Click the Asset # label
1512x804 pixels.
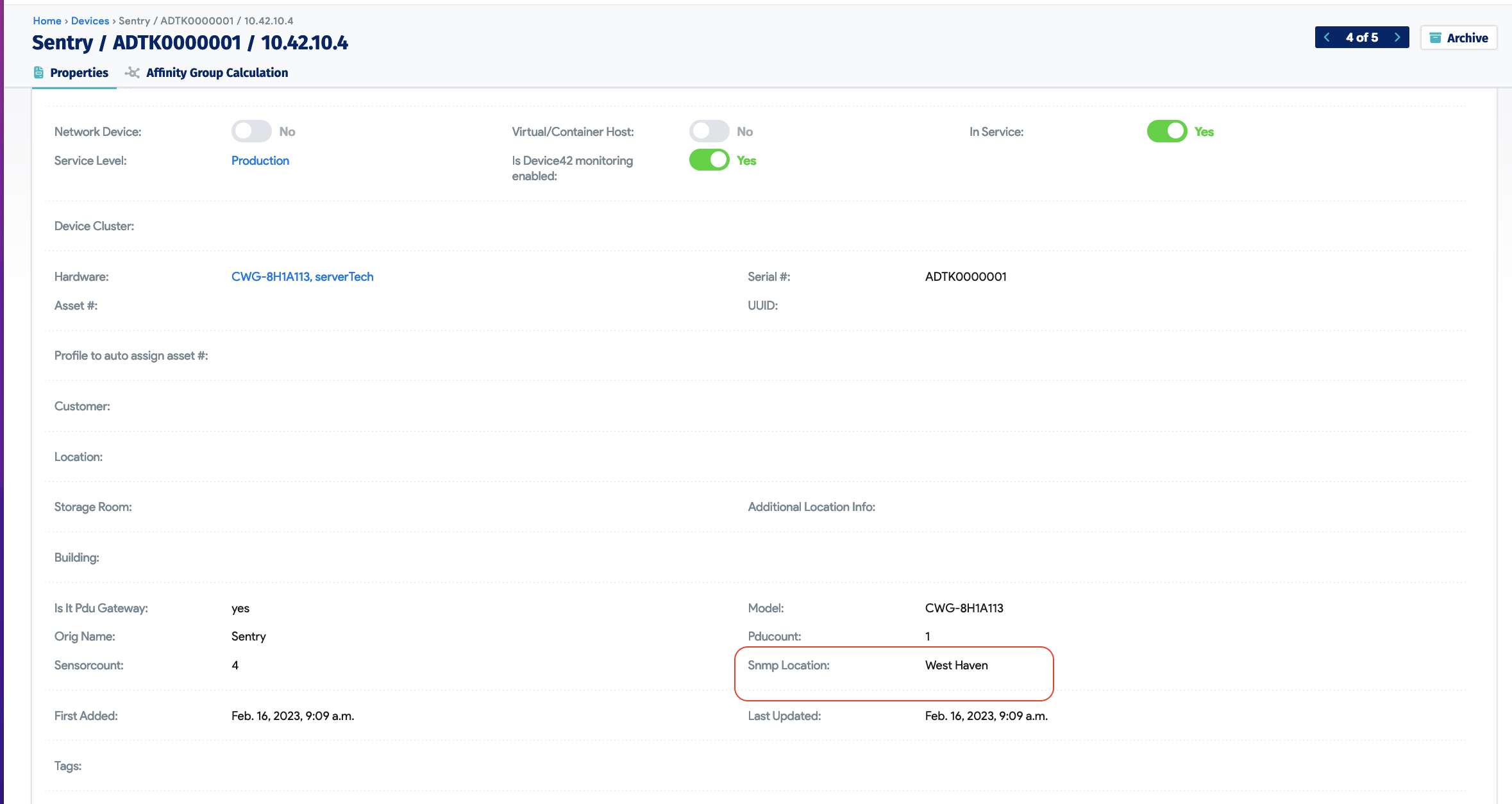76,305
